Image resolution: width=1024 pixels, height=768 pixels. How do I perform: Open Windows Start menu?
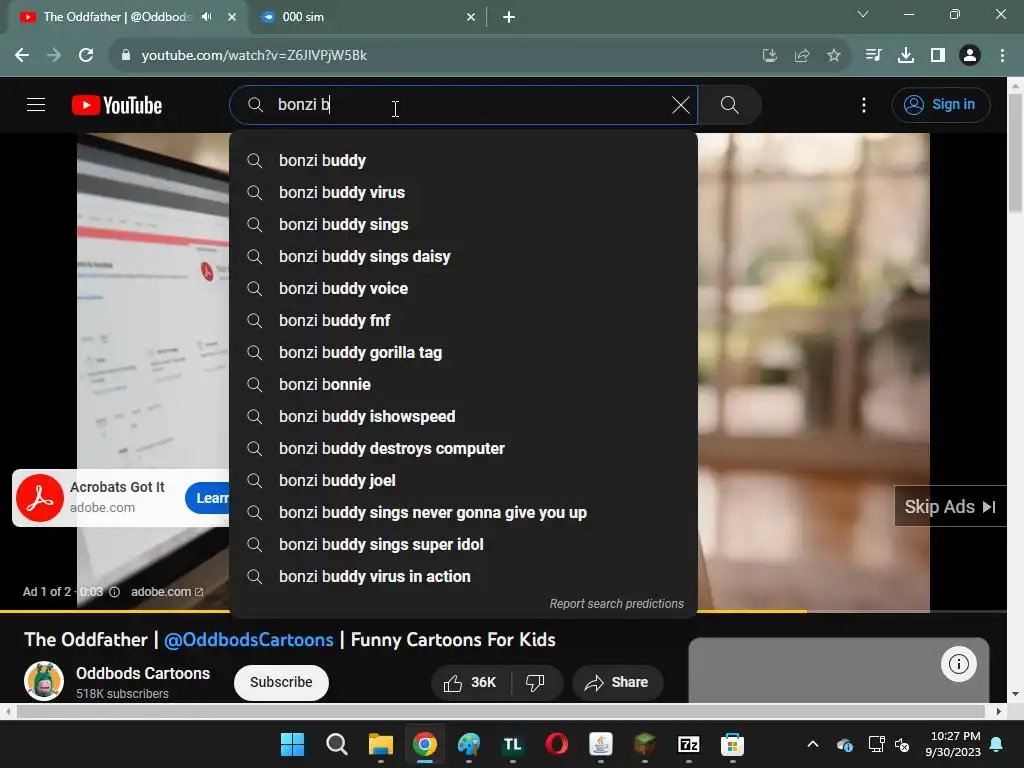click(x=292, y=744)
